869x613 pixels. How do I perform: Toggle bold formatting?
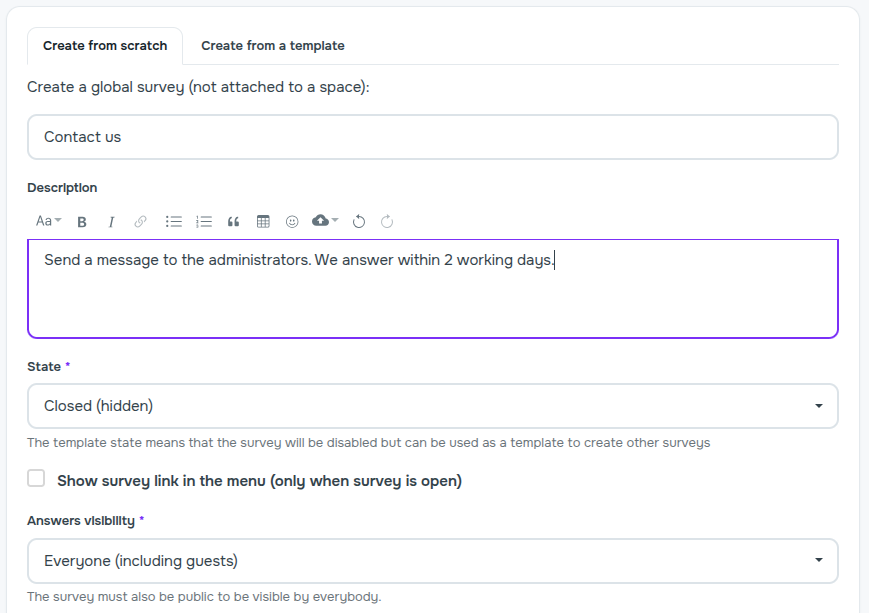click(x=81, y=222)
